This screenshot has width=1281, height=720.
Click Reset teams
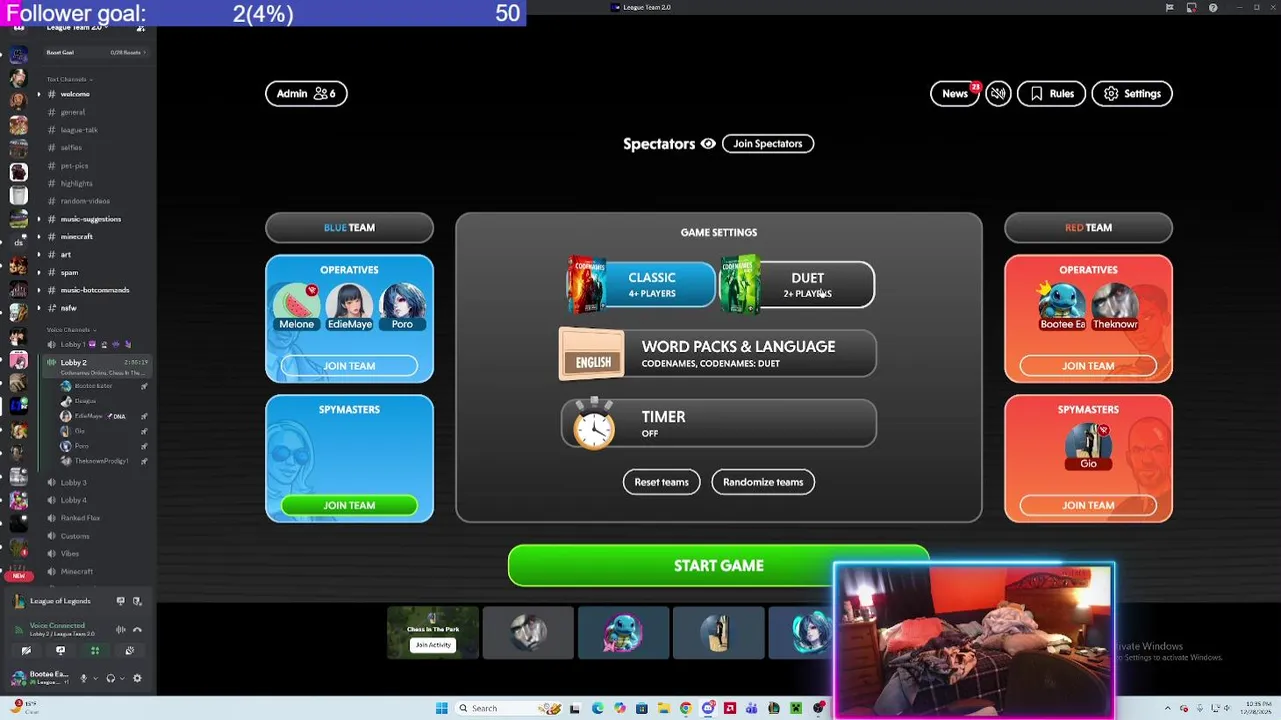[x=661, y=482]
